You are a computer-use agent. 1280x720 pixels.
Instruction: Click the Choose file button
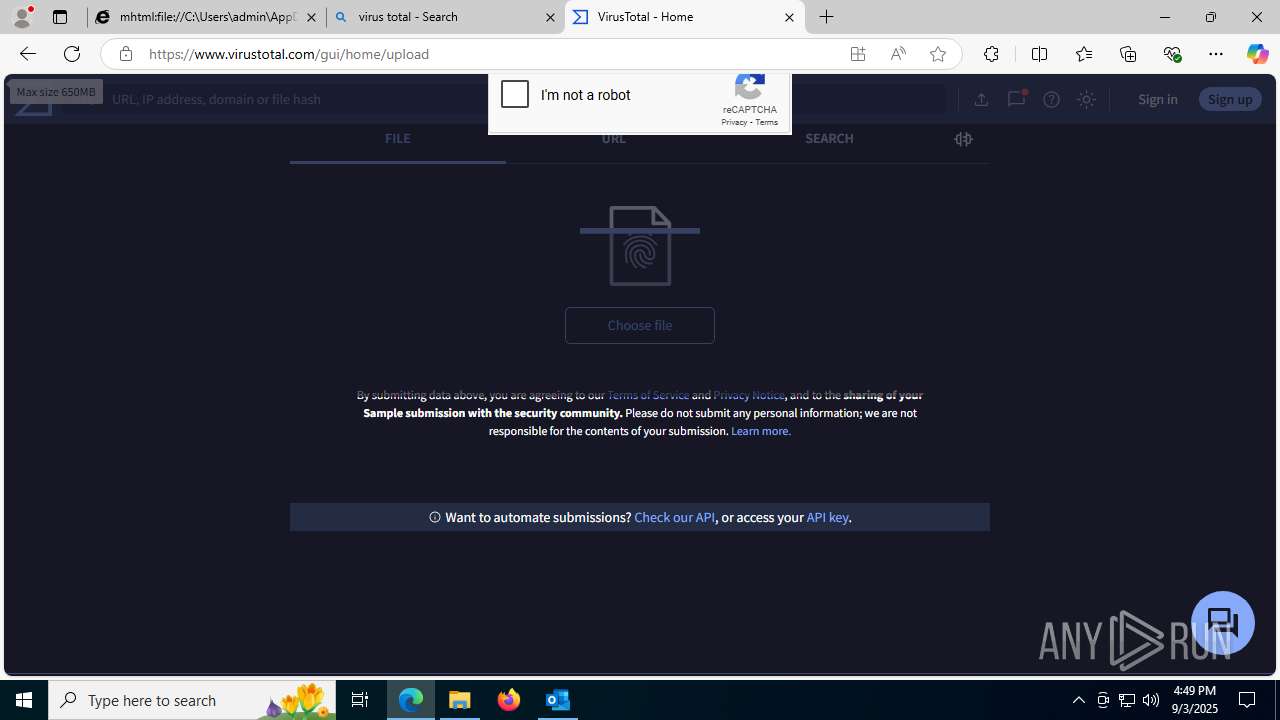click(x=640, y=325)
